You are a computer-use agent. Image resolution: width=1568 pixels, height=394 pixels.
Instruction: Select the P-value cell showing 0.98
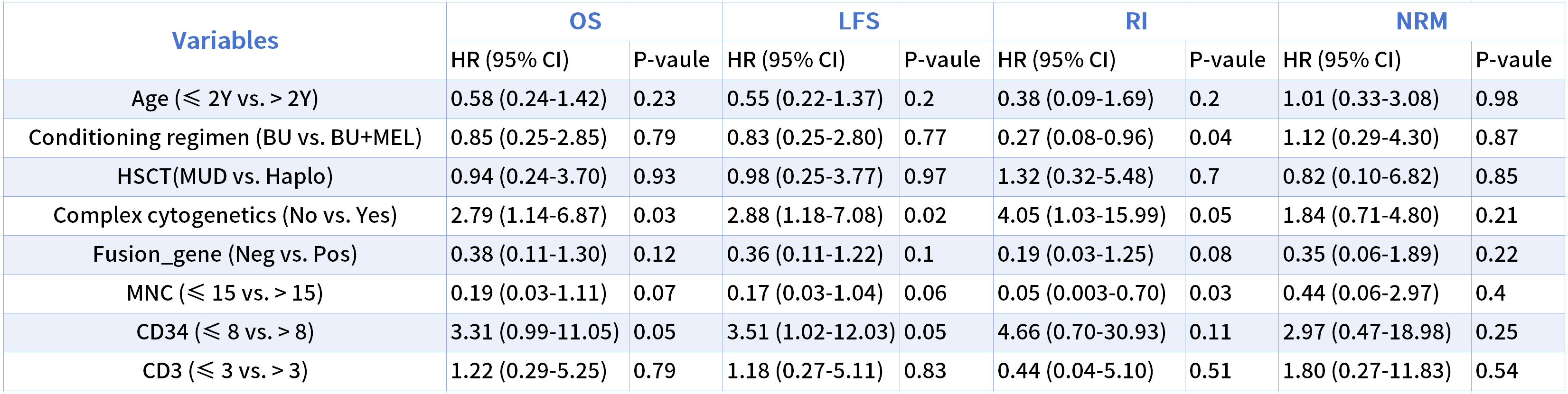pyautogui.click(x=1496, y=99)
